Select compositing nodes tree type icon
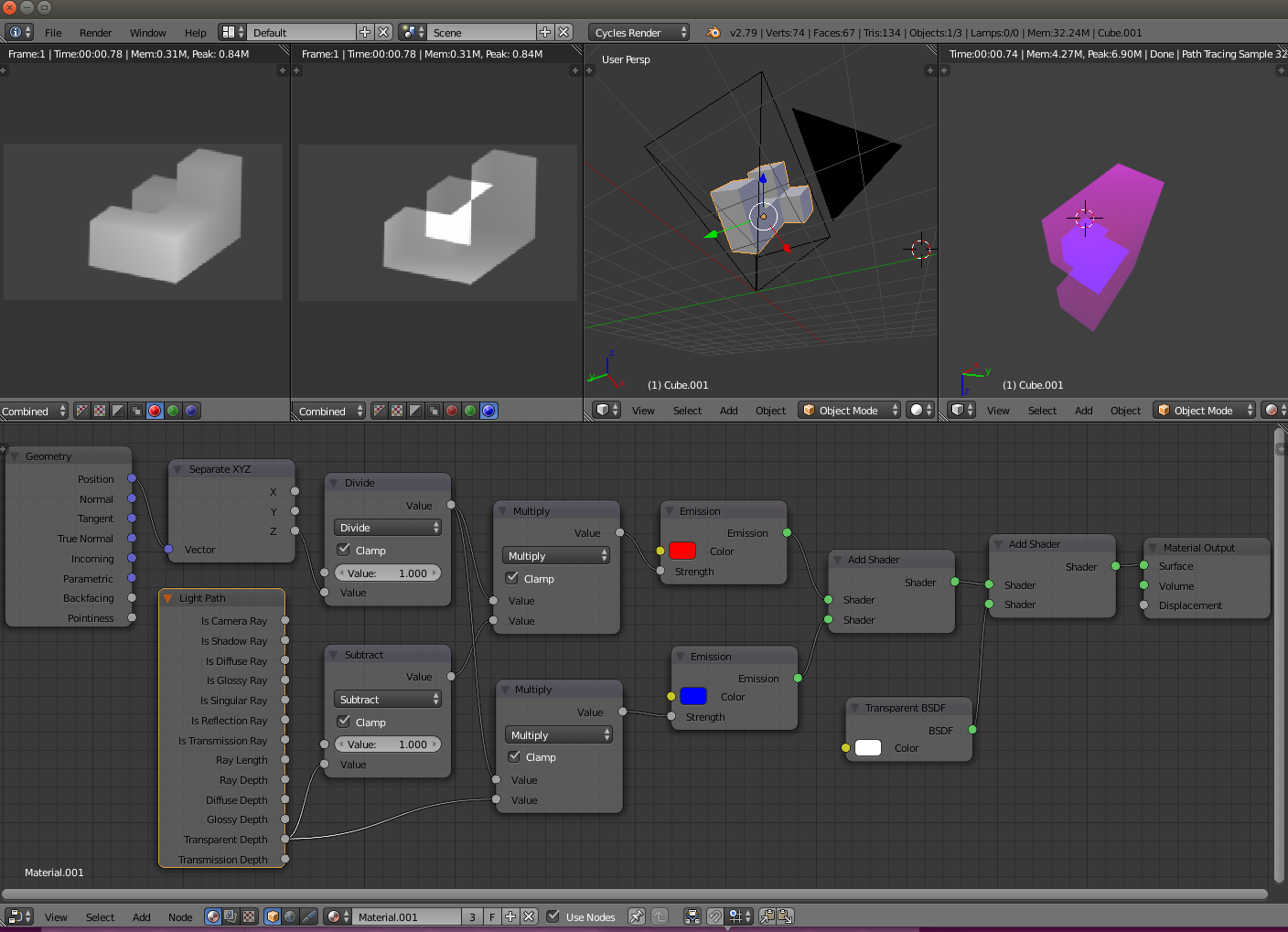Screen dimensions: 1288x932 (x=231, y=916)
